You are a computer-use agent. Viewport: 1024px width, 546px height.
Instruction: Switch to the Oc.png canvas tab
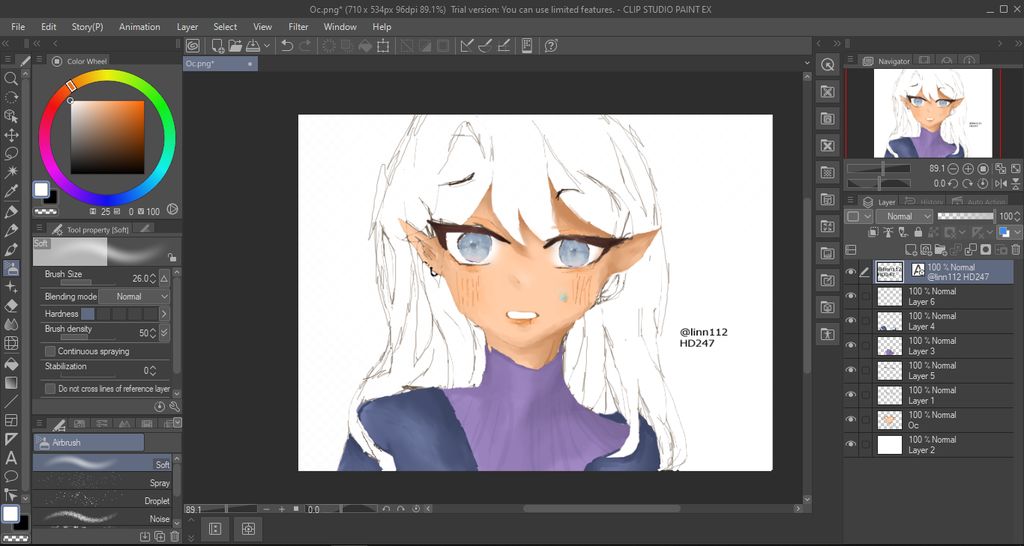(x=220, y=63)
